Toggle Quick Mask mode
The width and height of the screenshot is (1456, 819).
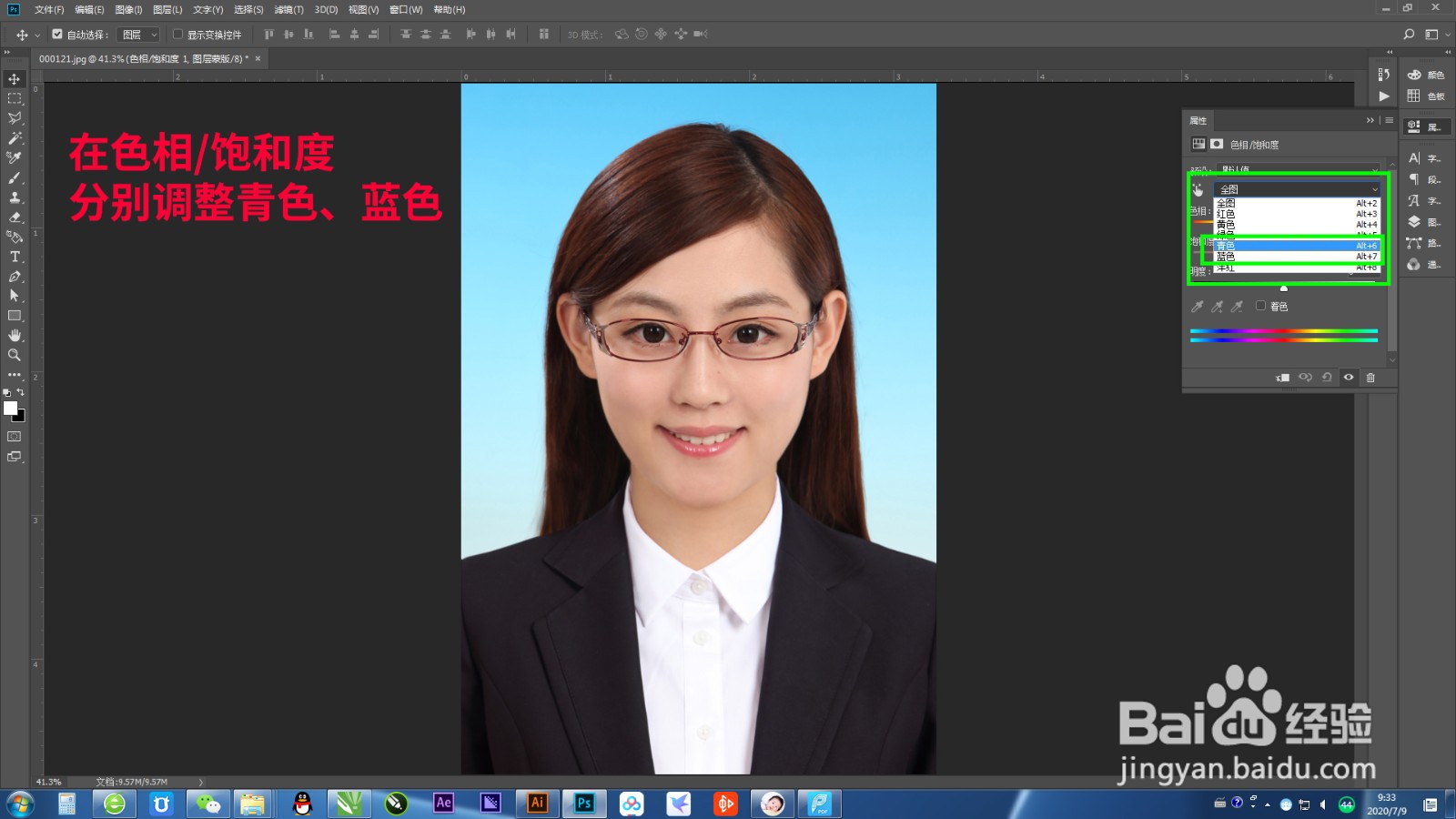tap(15, 437)
